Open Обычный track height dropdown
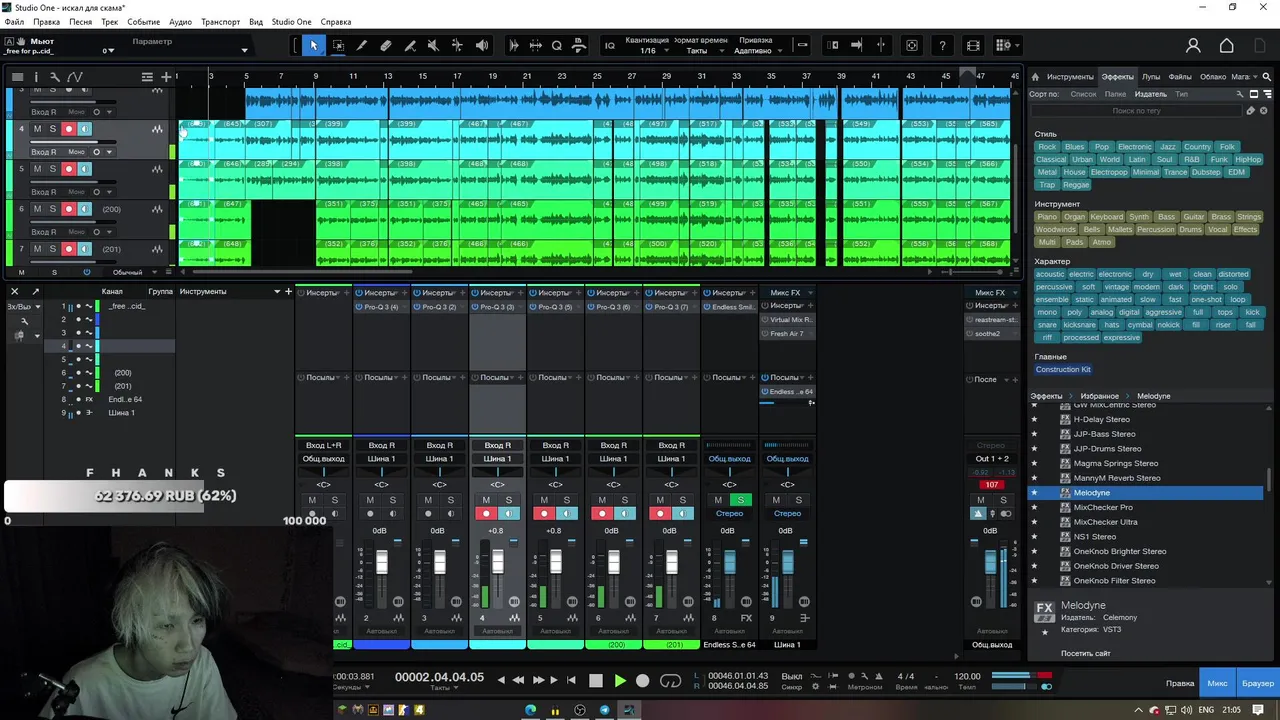The width and height of the screenshot is (1280, 720). click(133, 272)
